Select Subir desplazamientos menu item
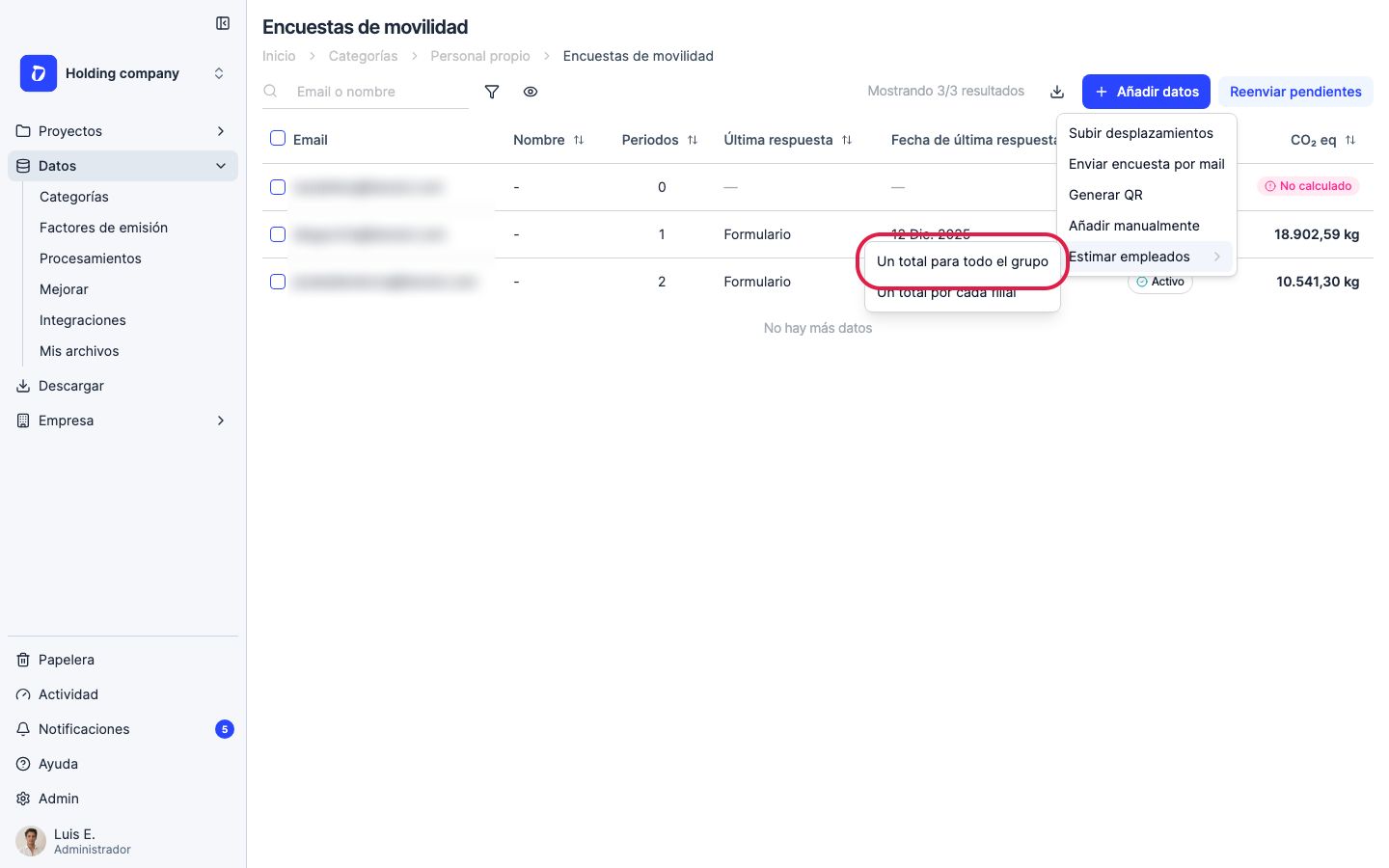The image size is (1389, 868). point(1147,133)
